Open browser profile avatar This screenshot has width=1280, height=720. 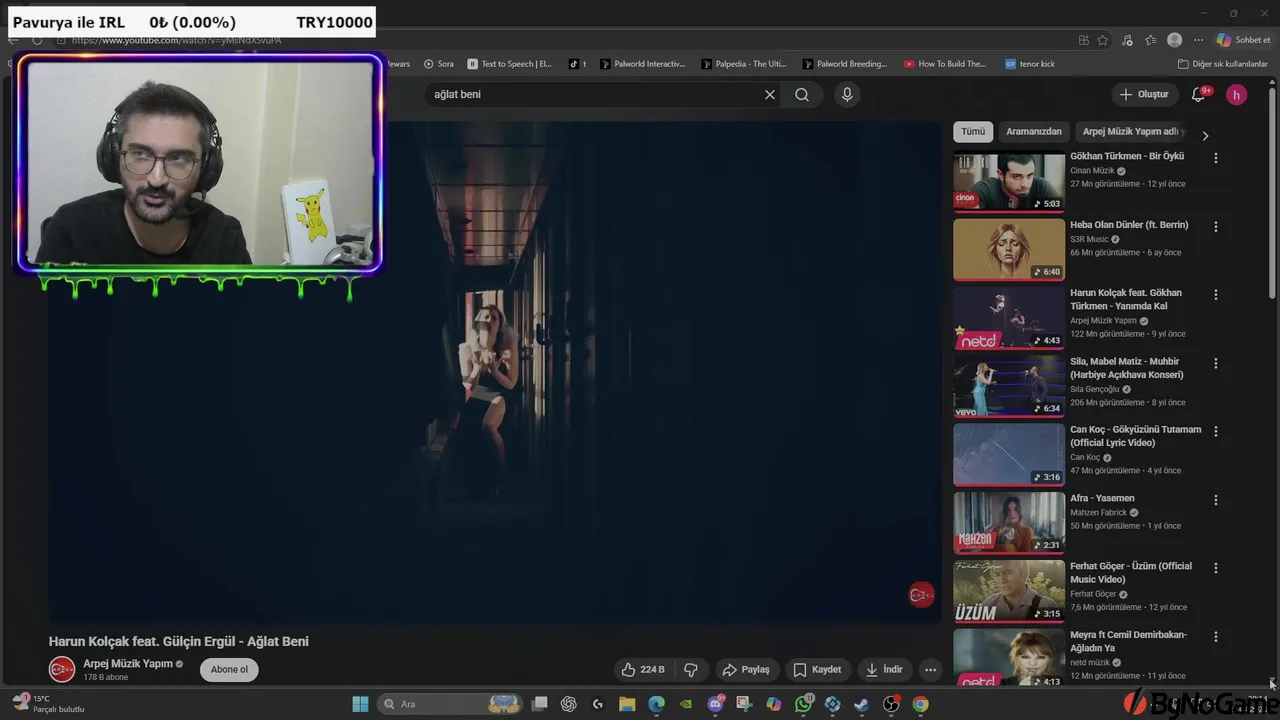1175,40
